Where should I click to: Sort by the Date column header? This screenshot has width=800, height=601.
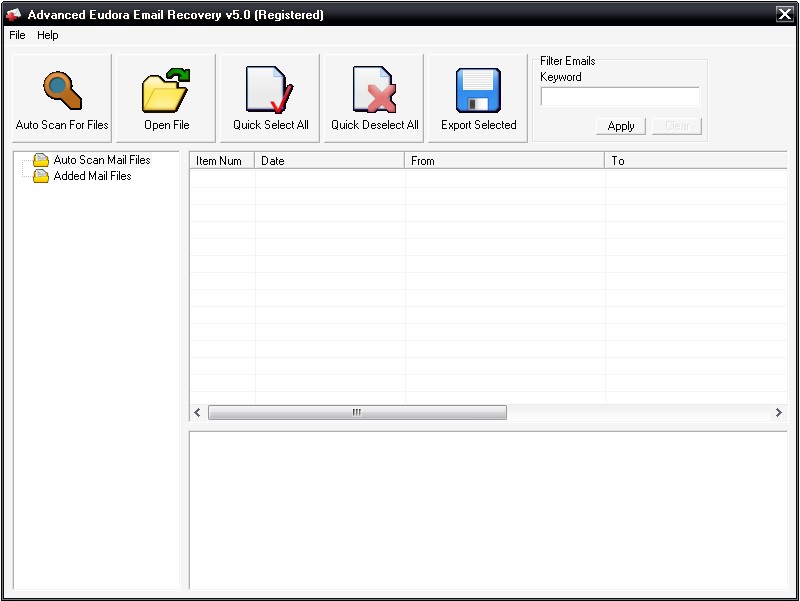coord(330,161)
